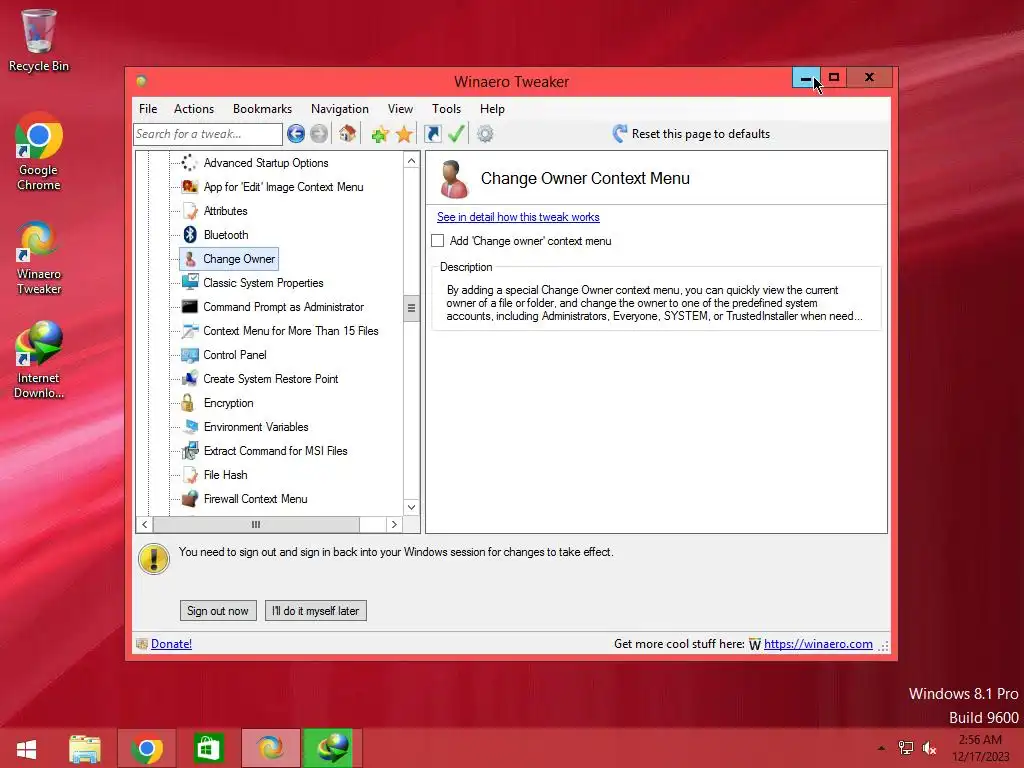Click horizontal scroll left arrow
The width and height of the screenshot is (1024, 768).
tap(145, 524)
